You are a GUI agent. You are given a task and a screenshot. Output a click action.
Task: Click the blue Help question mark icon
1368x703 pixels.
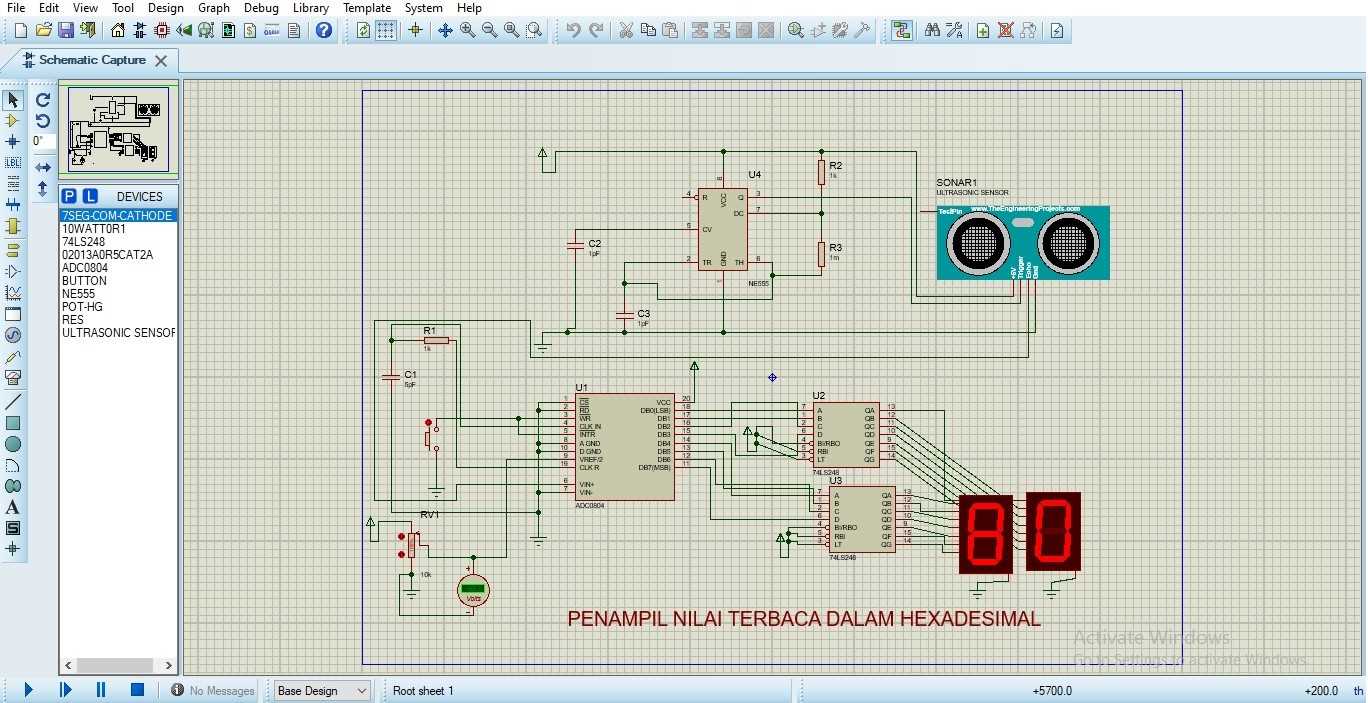pyautogui.click(x=324, y=30)
